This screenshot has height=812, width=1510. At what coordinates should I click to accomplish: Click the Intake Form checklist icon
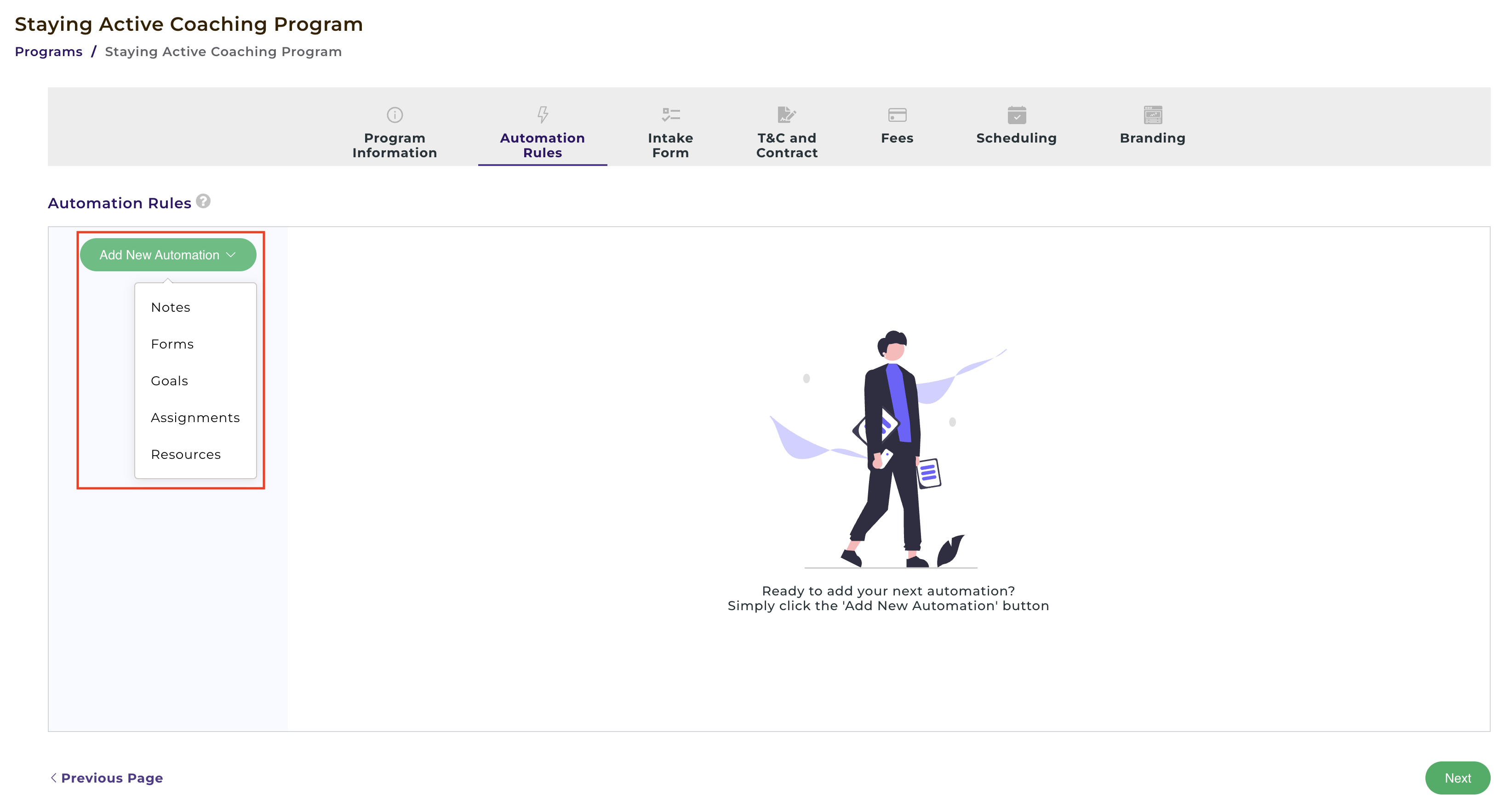pyautogui.click(x=670, y=114)
